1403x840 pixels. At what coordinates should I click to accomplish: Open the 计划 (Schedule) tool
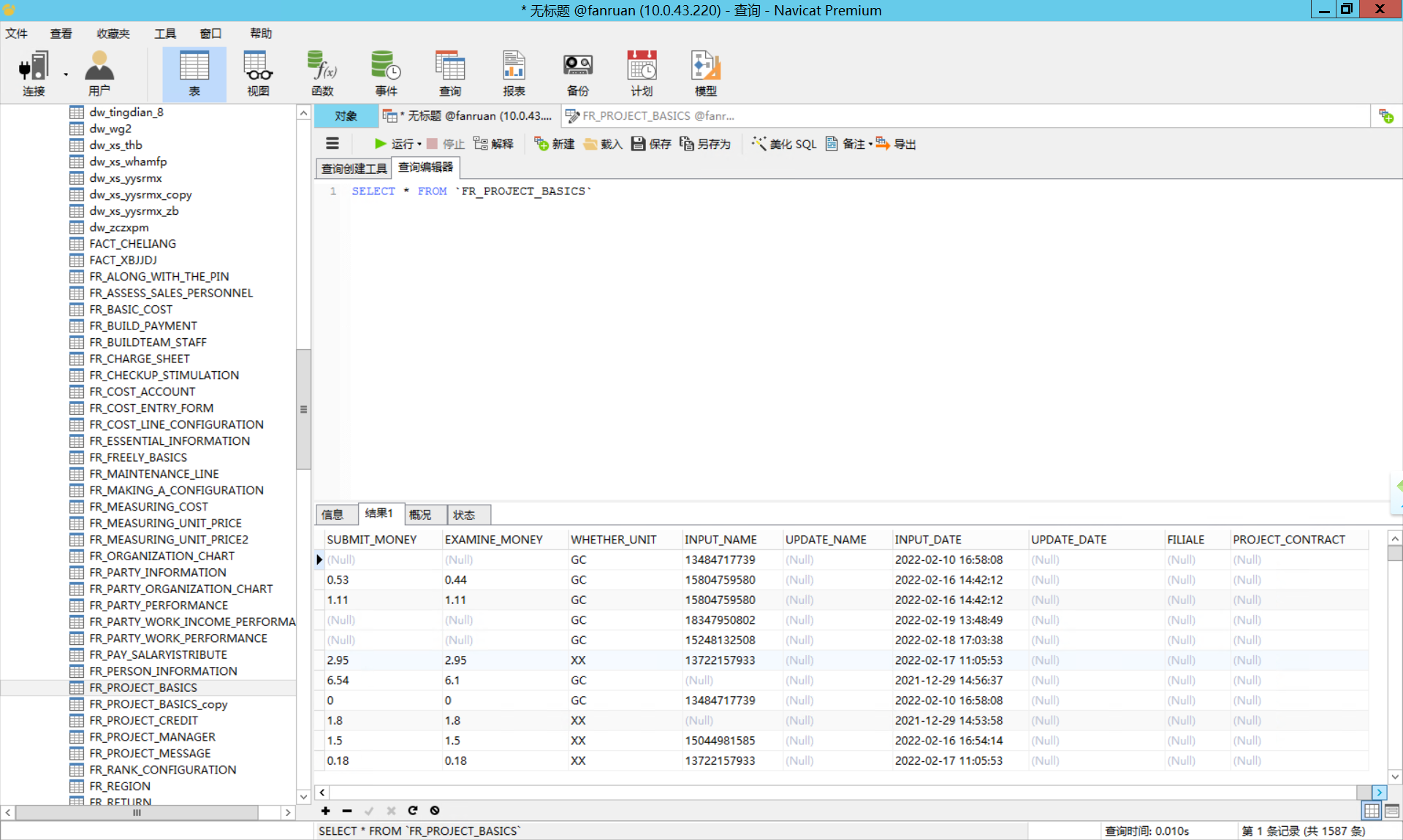point(642,73)
